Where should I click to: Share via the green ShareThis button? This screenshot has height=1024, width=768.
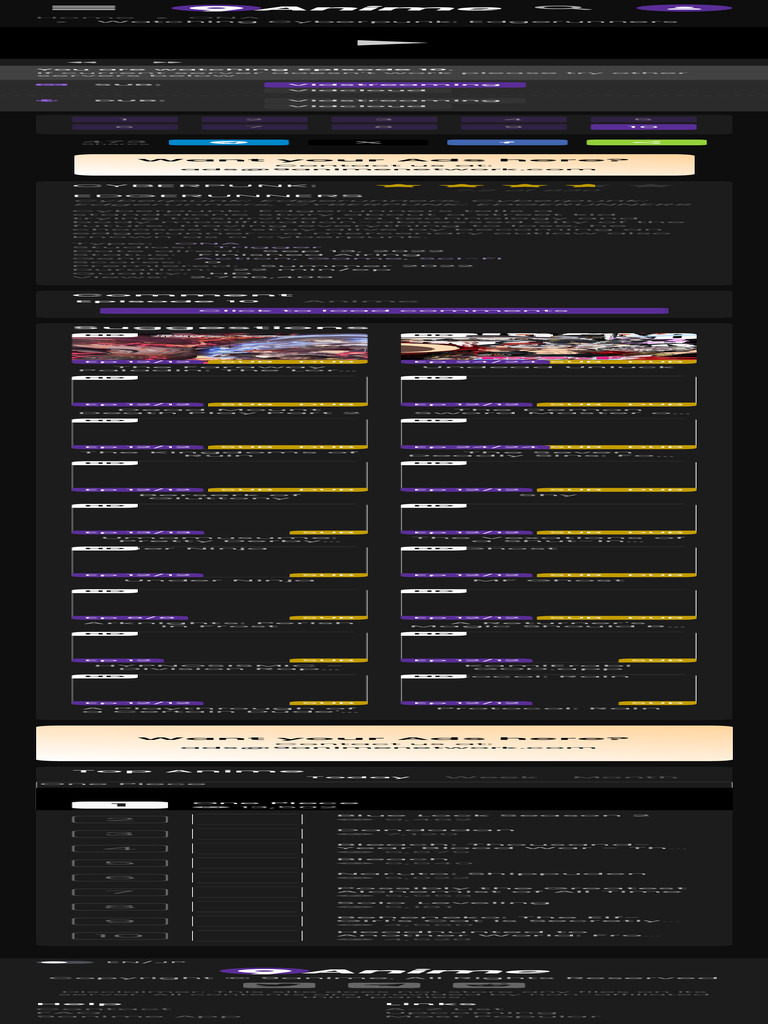[x=647, y=142]
